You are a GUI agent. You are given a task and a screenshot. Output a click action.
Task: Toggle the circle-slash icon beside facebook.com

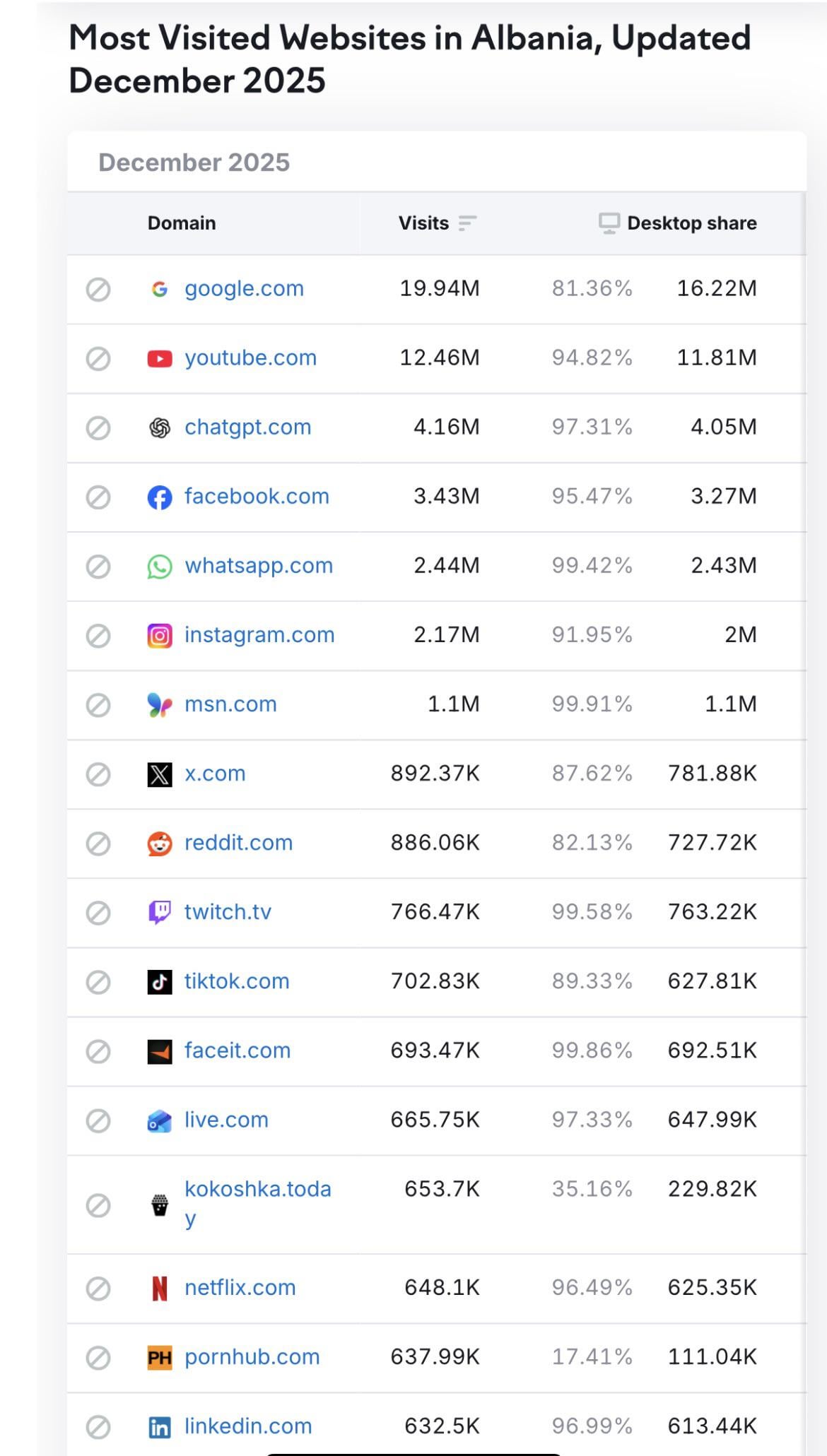coord(98,497)
